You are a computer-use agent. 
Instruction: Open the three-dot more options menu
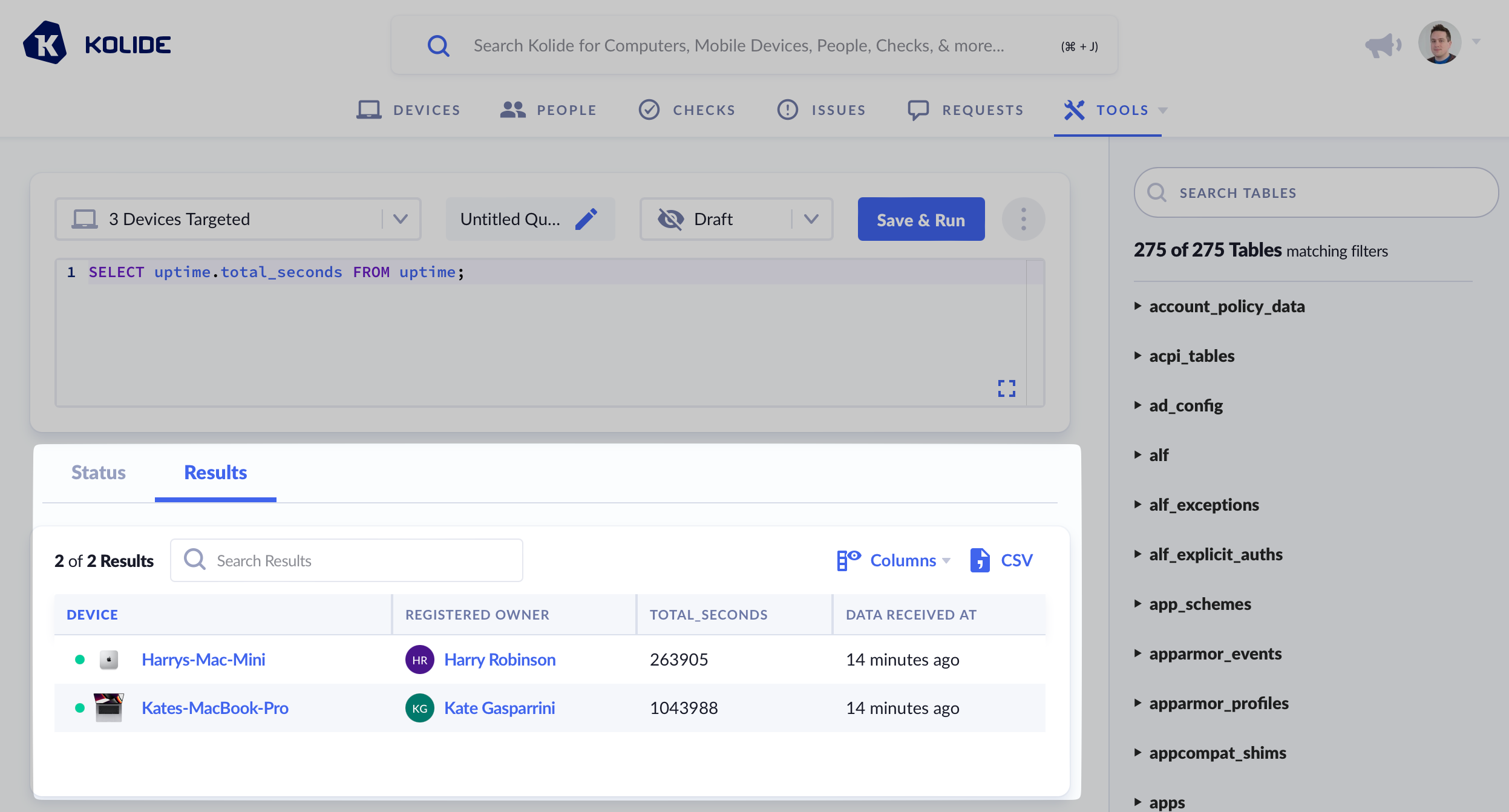pos(1023,219)
